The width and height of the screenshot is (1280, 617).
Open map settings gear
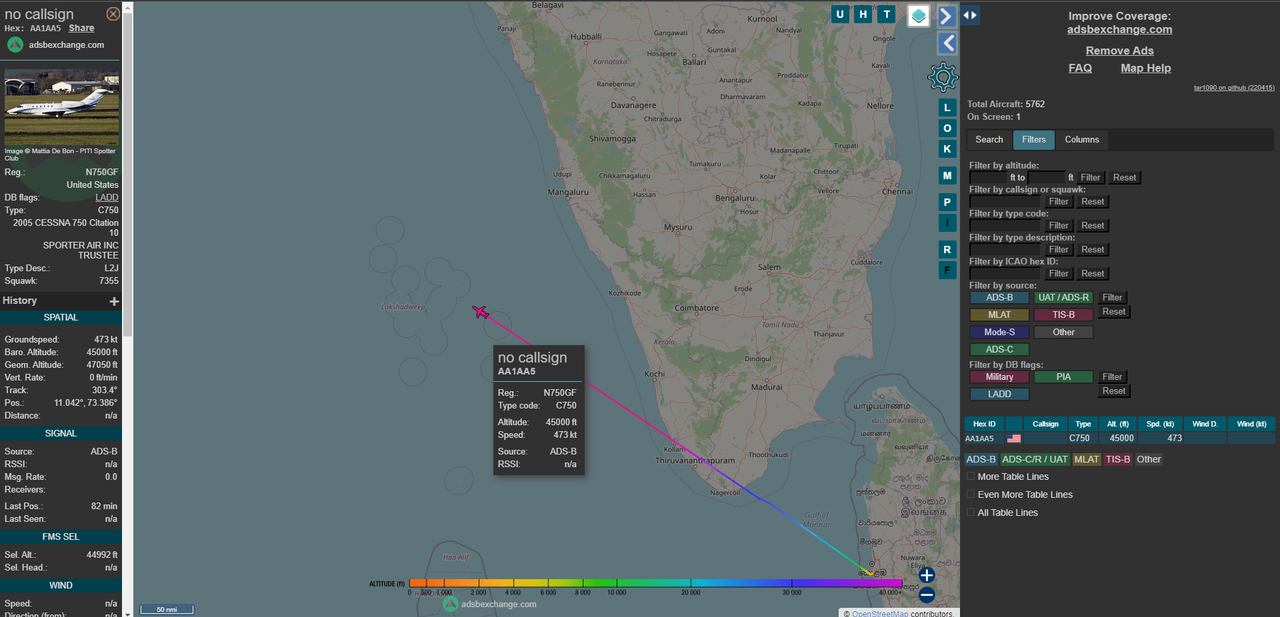pyautogui.click(x=943, y=77)
